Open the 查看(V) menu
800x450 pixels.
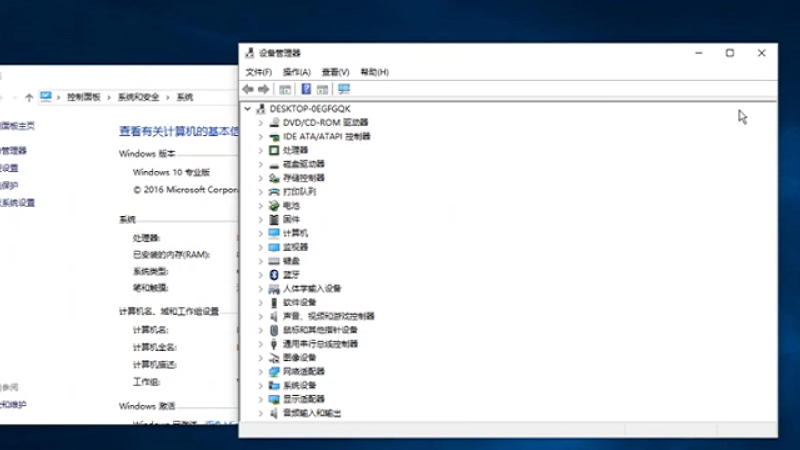335,72
